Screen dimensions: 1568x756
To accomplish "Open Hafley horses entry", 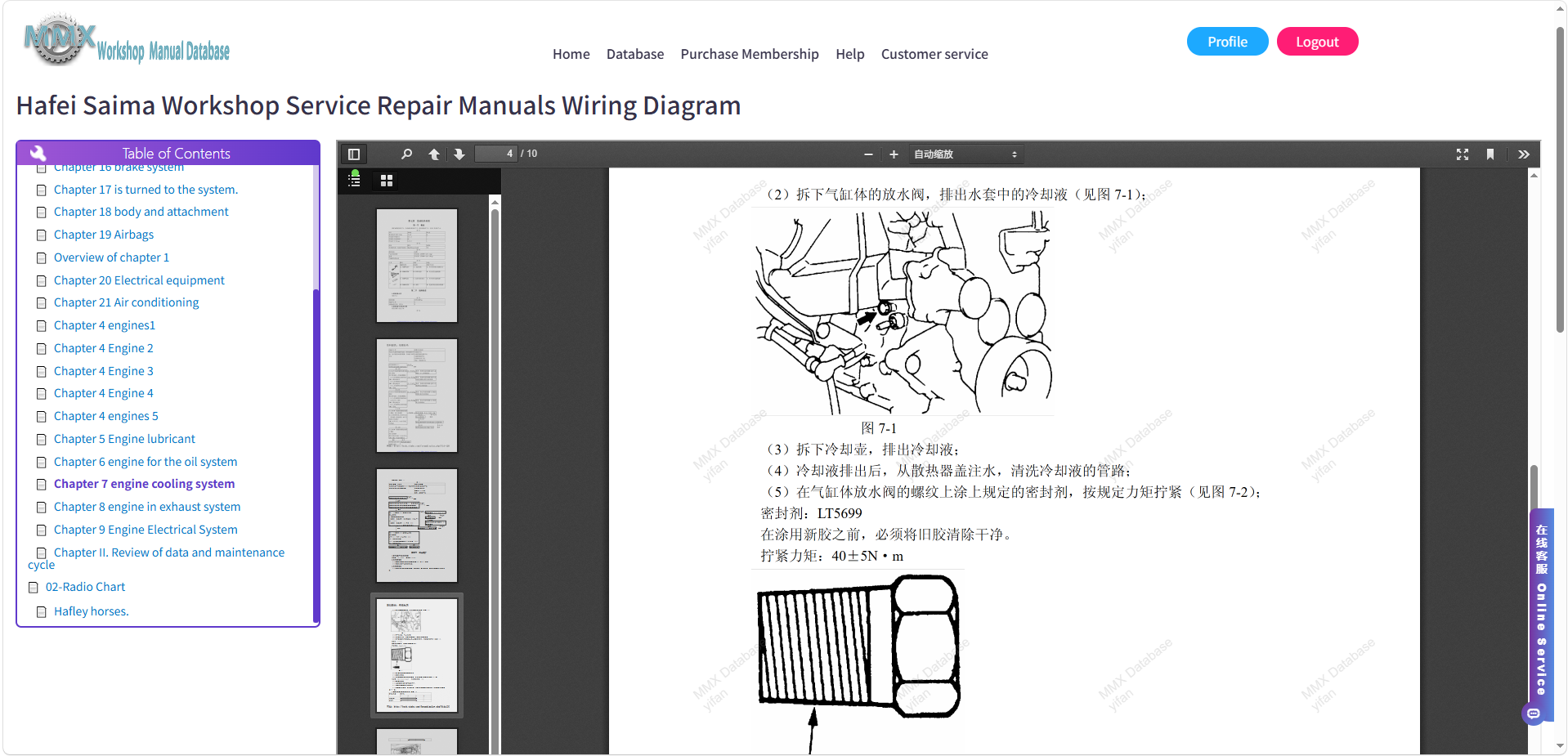I will [92, 611].
